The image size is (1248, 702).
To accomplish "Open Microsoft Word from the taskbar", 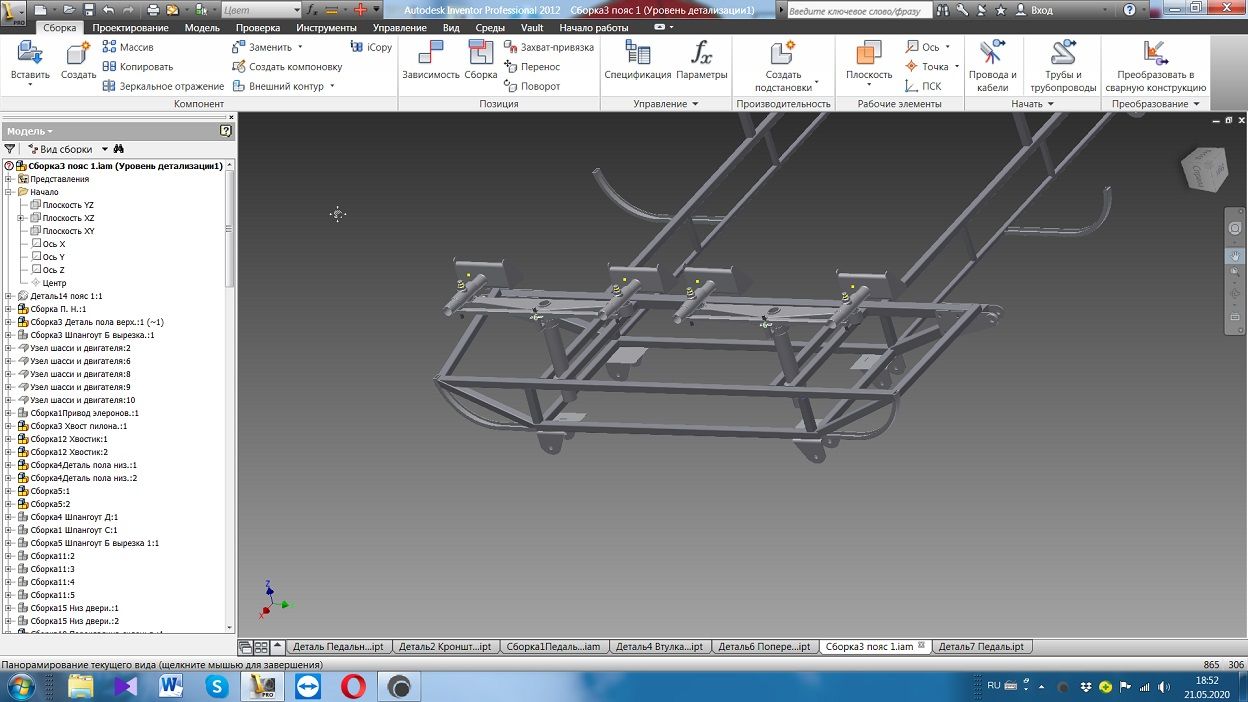I will 170,686.
